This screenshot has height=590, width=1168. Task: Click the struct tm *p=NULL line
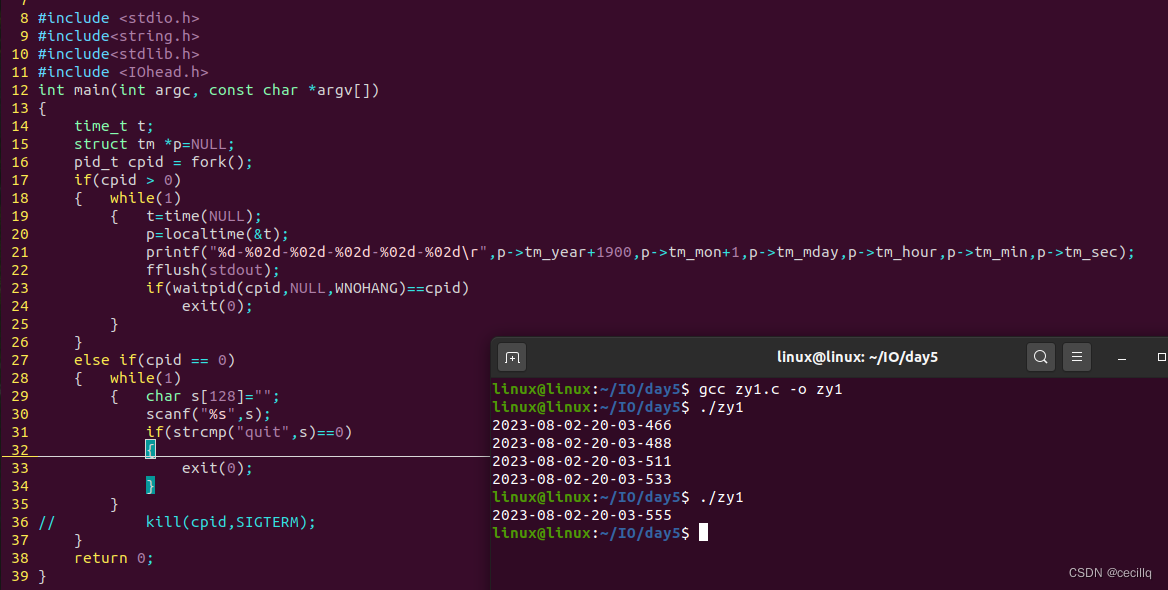click(154, 145)
